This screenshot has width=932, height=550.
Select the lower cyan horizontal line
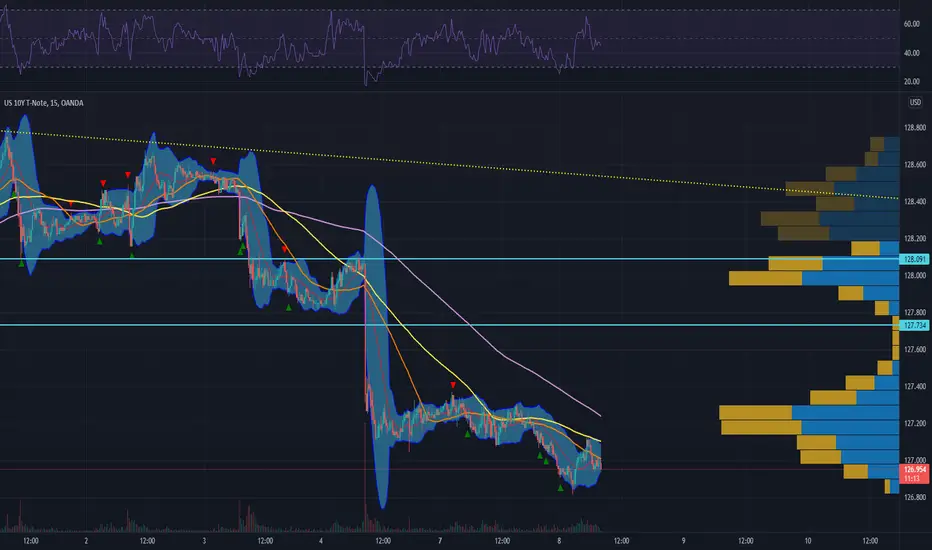tap(449, 325)
